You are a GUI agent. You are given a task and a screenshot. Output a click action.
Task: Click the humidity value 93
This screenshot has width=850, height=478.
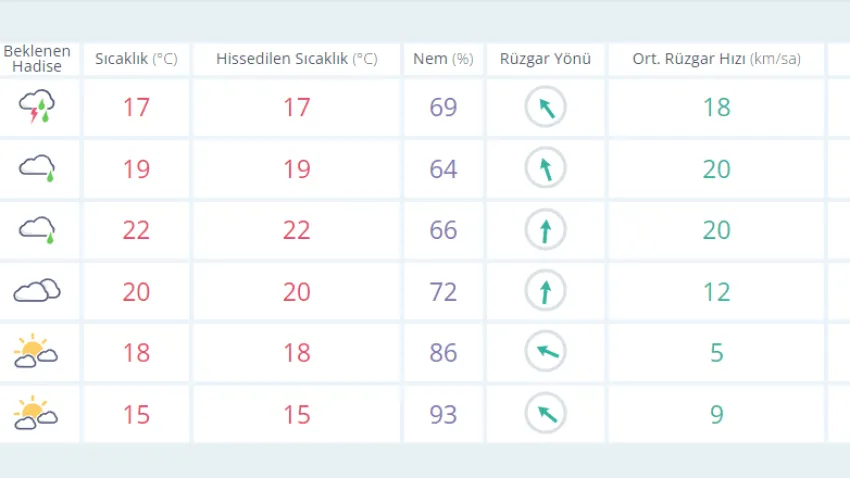443,414
